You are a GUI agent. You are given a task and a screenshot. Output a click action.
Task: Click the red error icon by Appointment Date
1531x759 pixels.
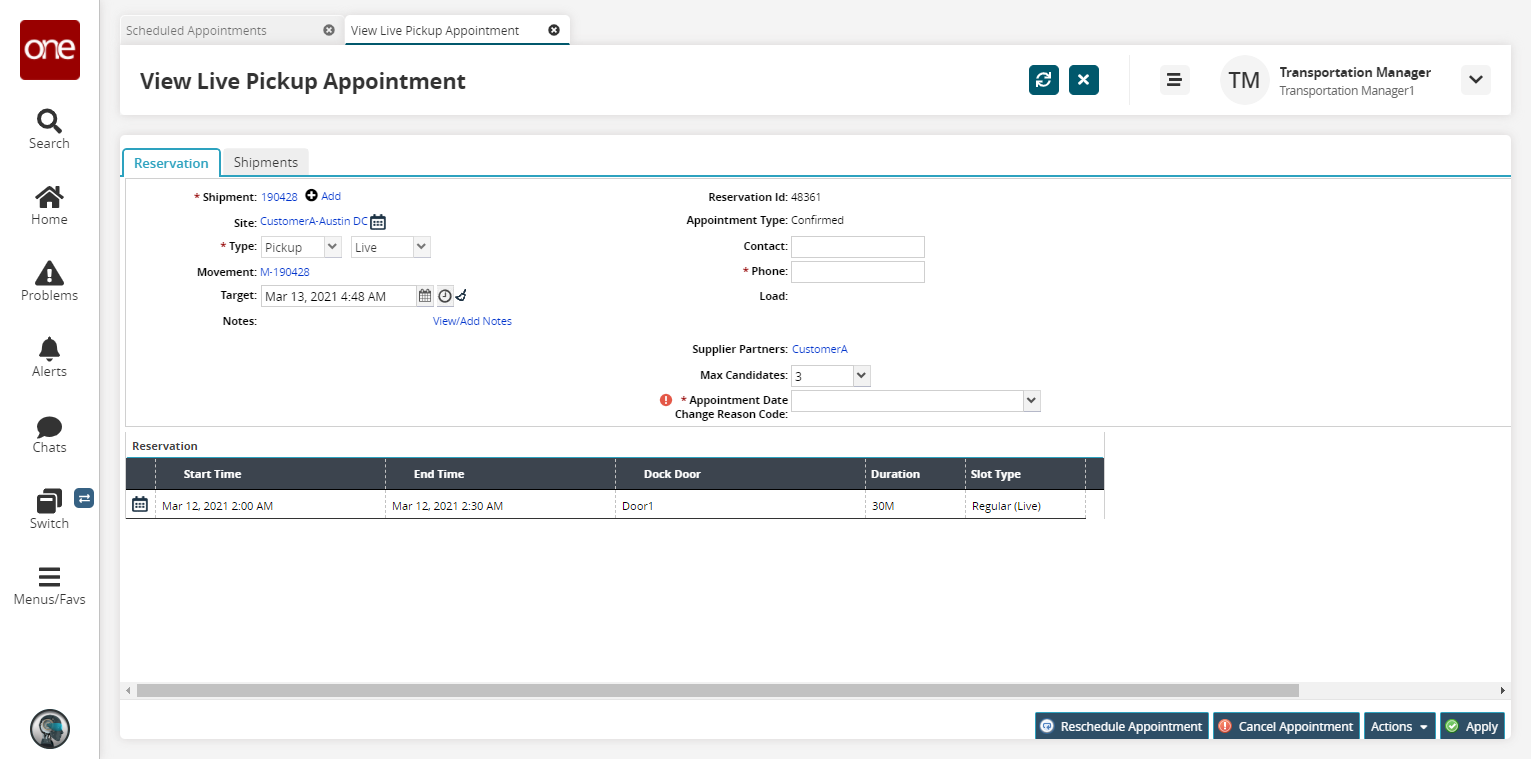[666, 400]
